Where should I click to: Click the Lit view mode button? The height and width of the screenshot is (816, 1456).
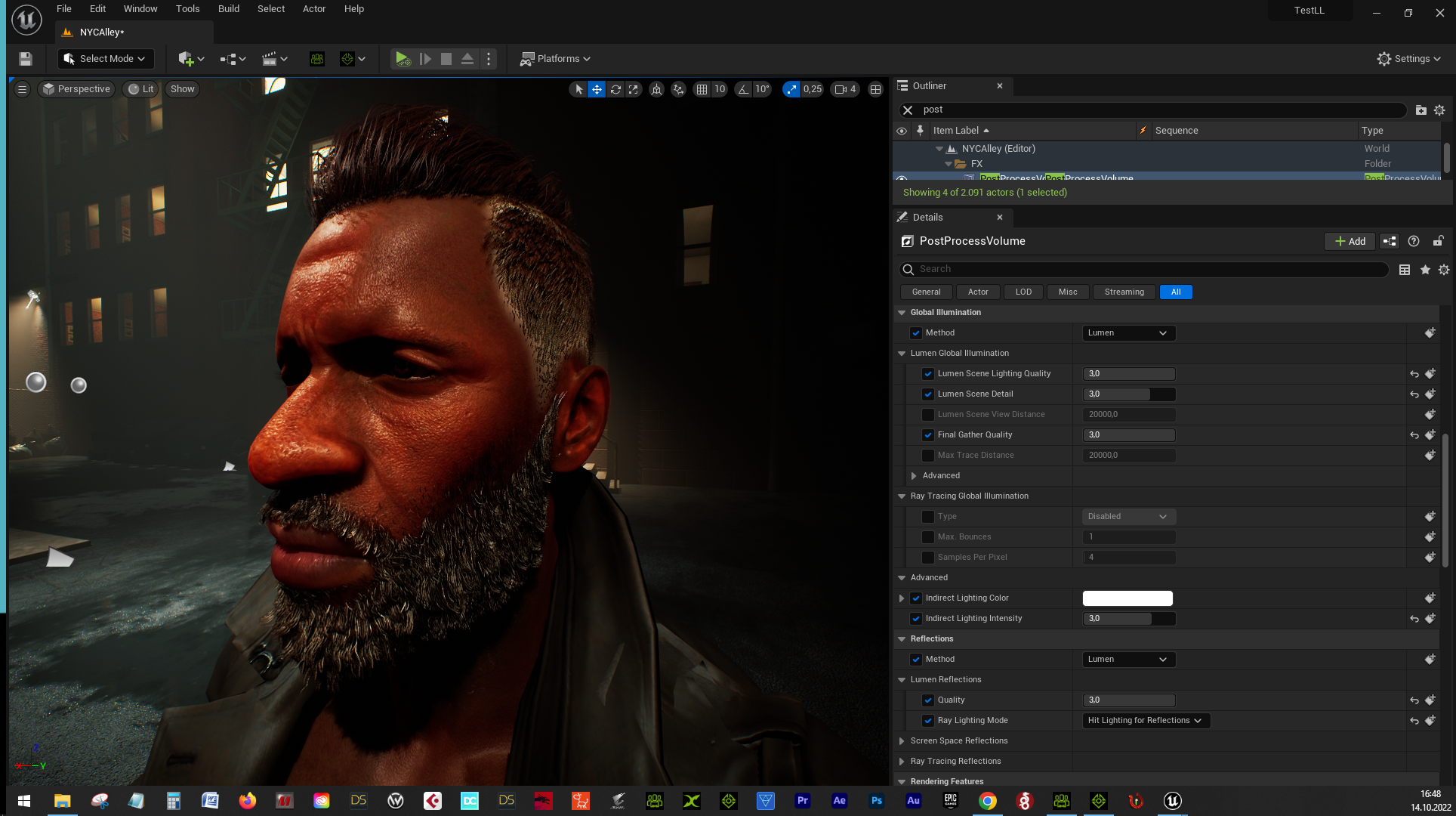(141, 89)
